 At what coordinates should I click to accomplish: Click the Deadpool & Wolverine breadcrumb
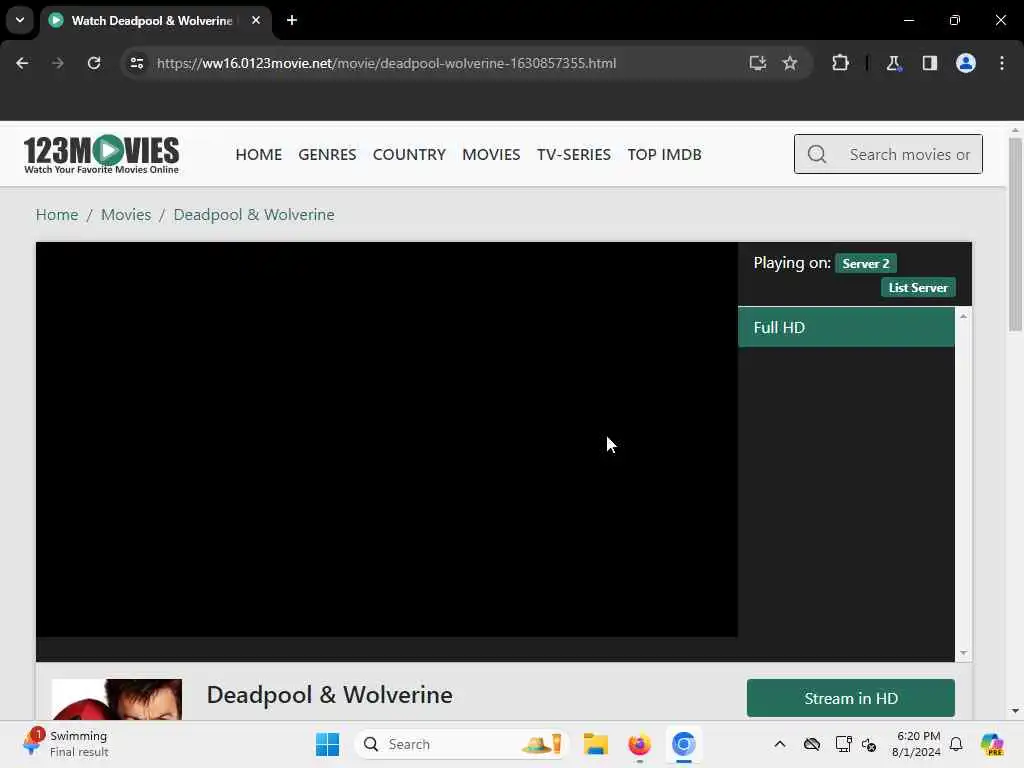pyautogui.click(x=254, y=215)
